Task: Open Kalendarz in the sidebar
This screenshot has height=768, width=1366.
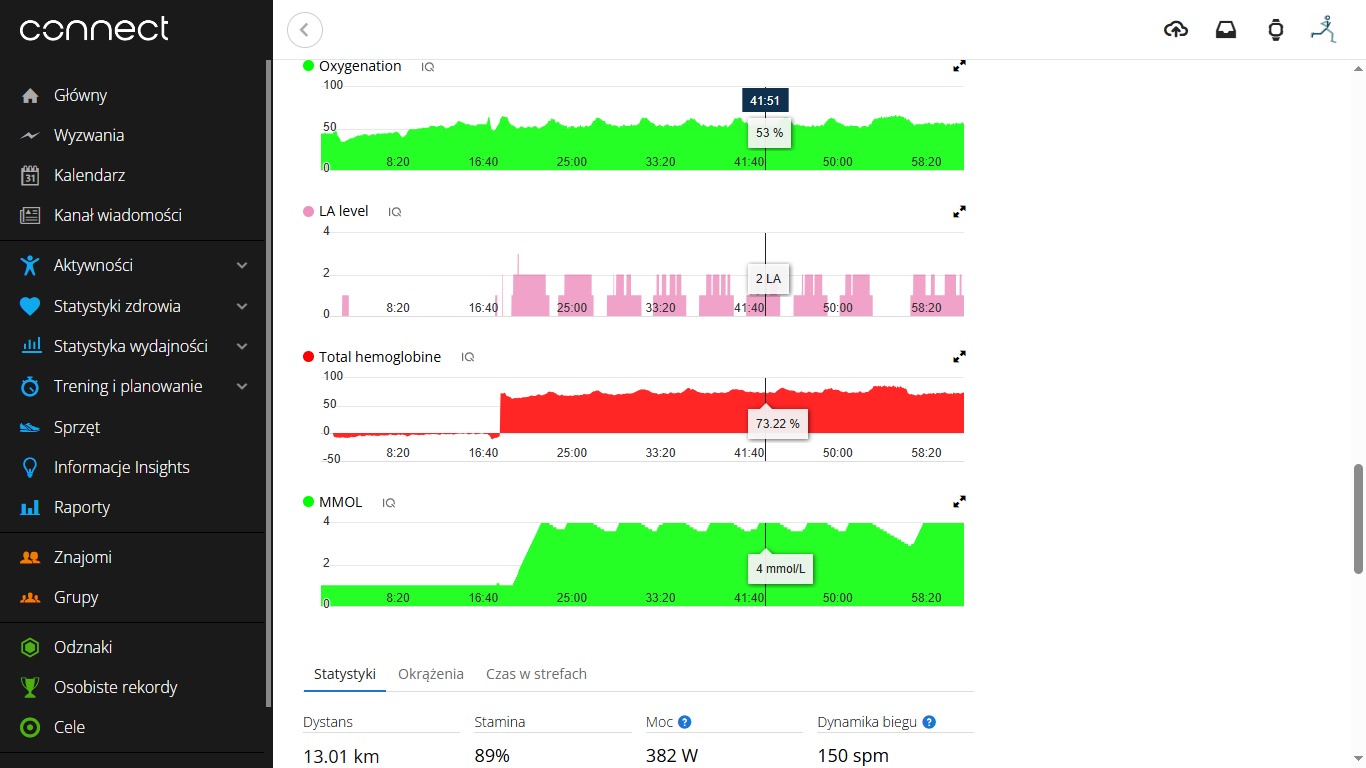Action: point(89,175)
